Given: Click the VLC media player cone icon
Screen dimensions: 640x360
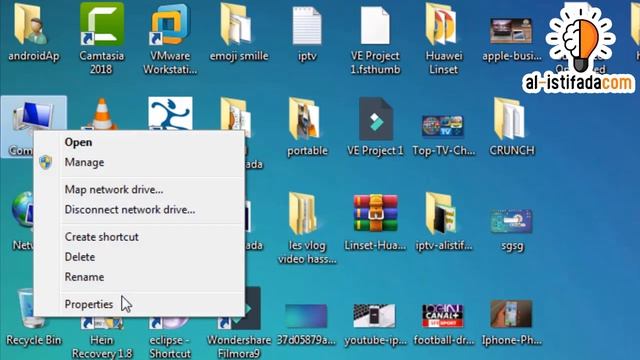Looking at the screenshot, I should [x=102, y=114].
